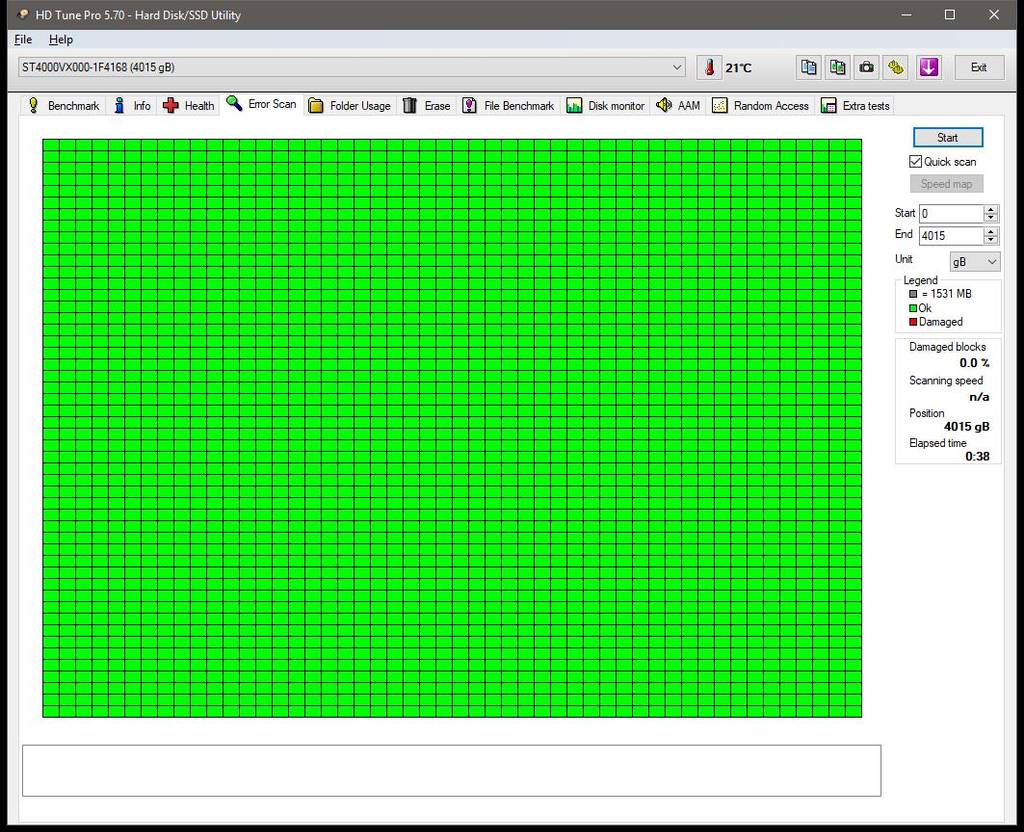Open the Health tab
Image resolution: width=1024 pixels, height=832 pixels.
click(188, 105)
